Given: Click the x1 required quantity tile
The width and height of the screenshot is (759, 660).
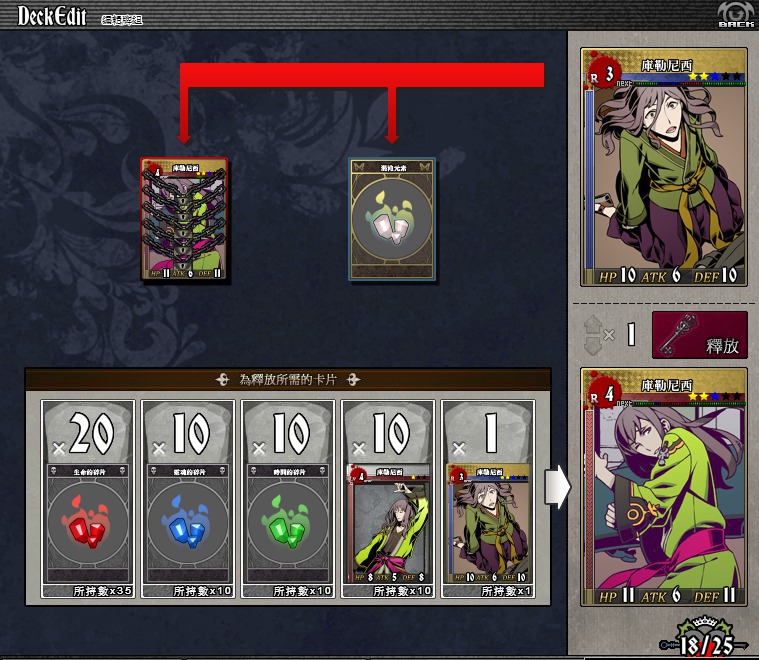Looking at the screenshot, I should 488,432.
